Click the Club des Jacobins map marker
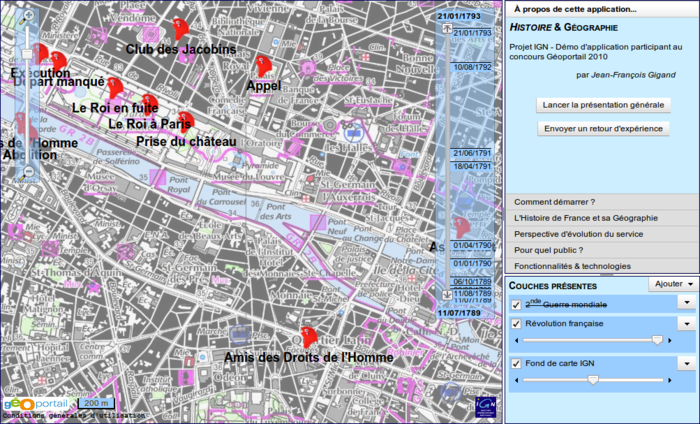 180,28
